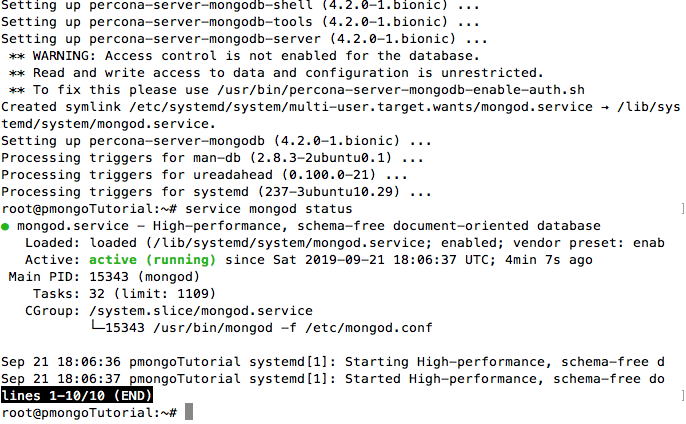Image resolution: width=686 pixels, height=424 pixels.
Task: Click the green status dot beside mongod.service
Action: coord(5,227)
